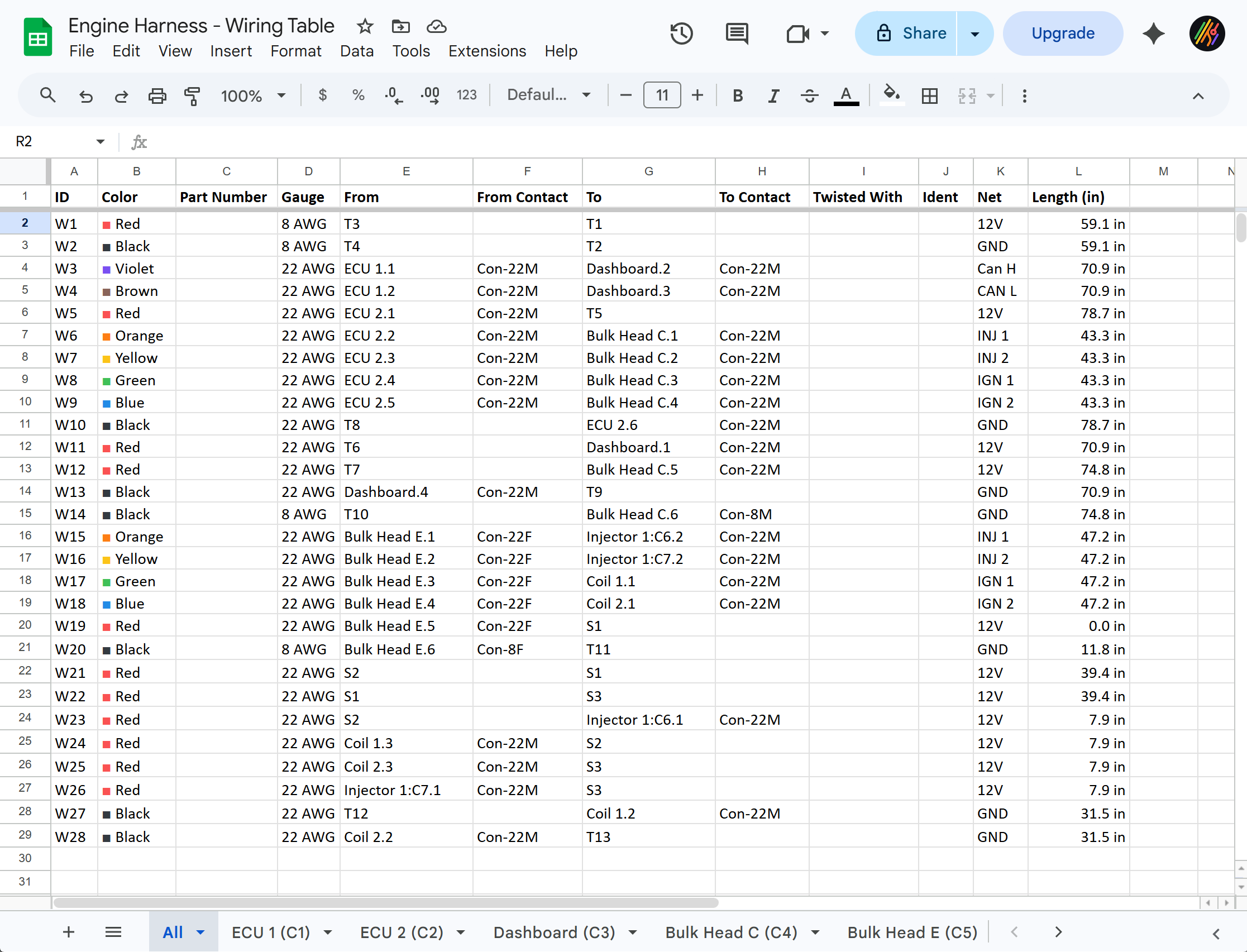Click the Gemini sparkle icon
This screenshot has height=952, width=1247.
tap(1154, 34)
